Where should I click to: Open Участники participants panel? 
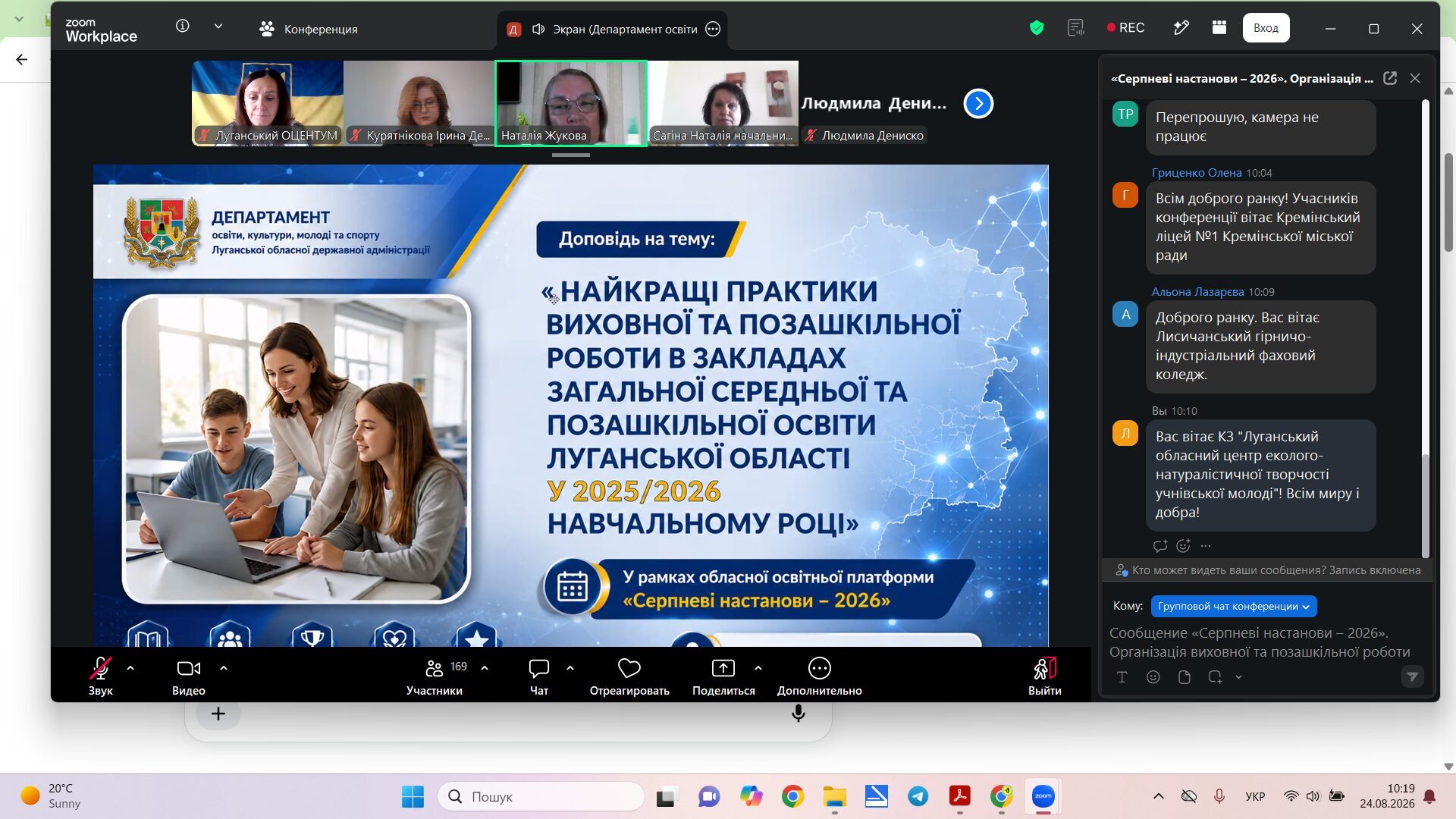pyautogui.click(x=435, y=675)
